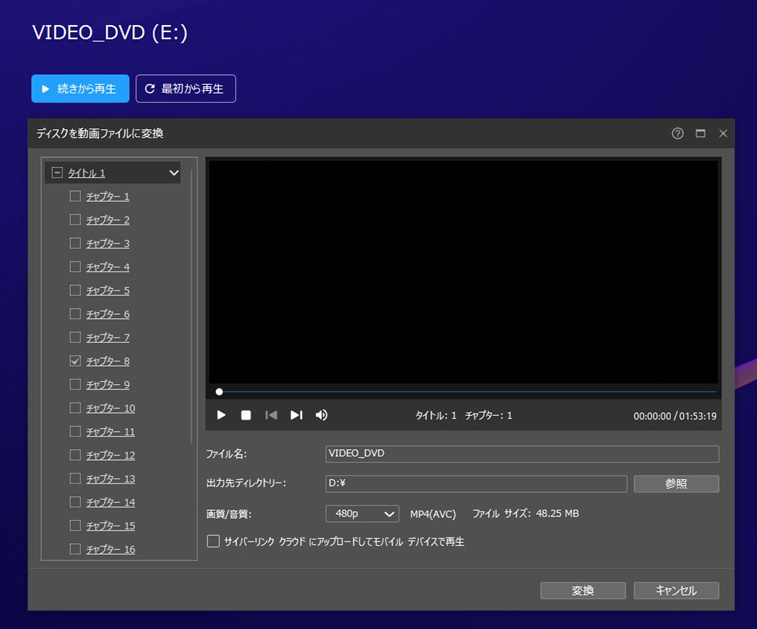Click the 参照 browse button
The image size is (757, 629).
(x=676, y=484)
